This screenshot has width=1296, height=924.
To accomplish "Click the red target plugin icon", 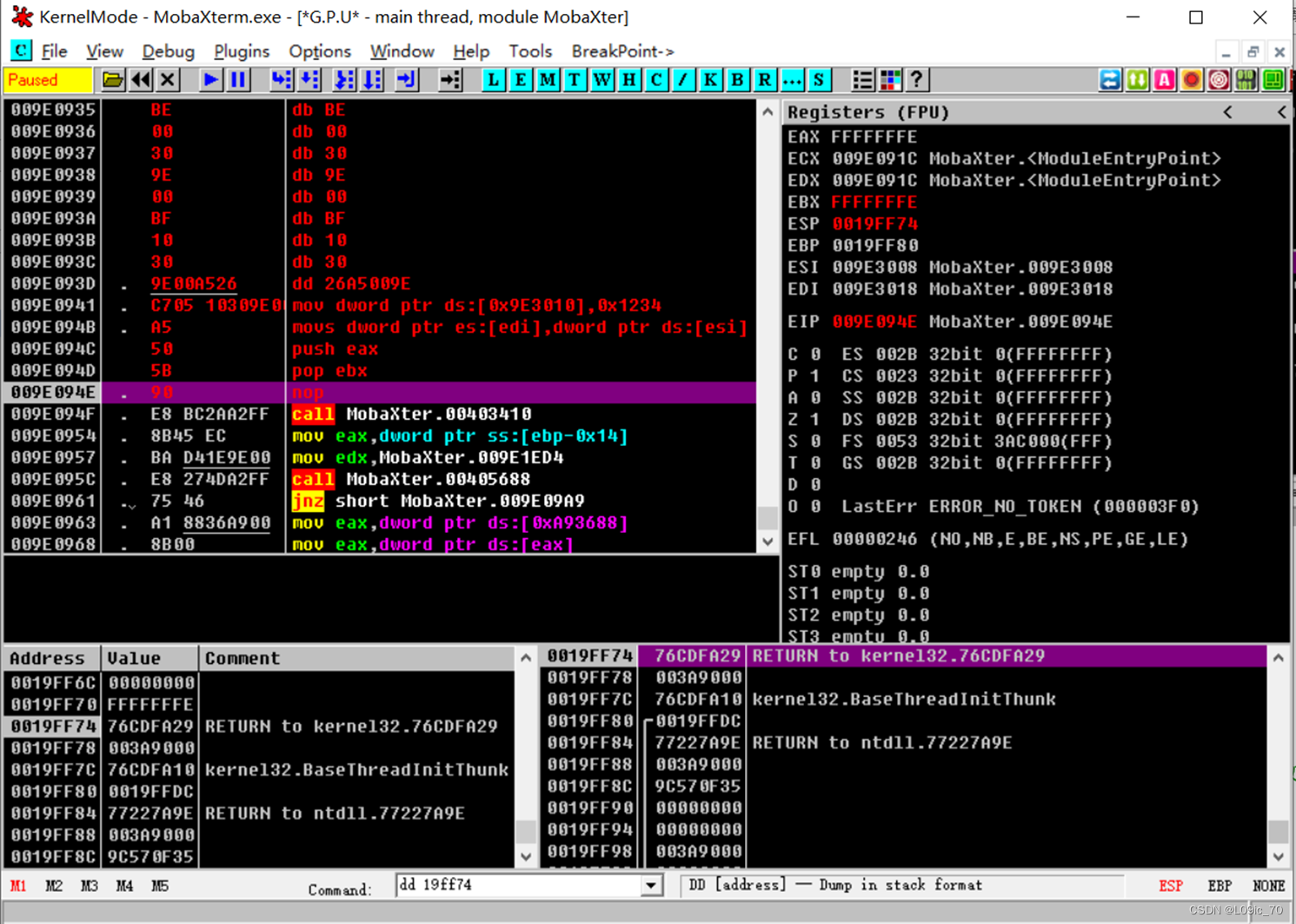I will pos(1219,80).
